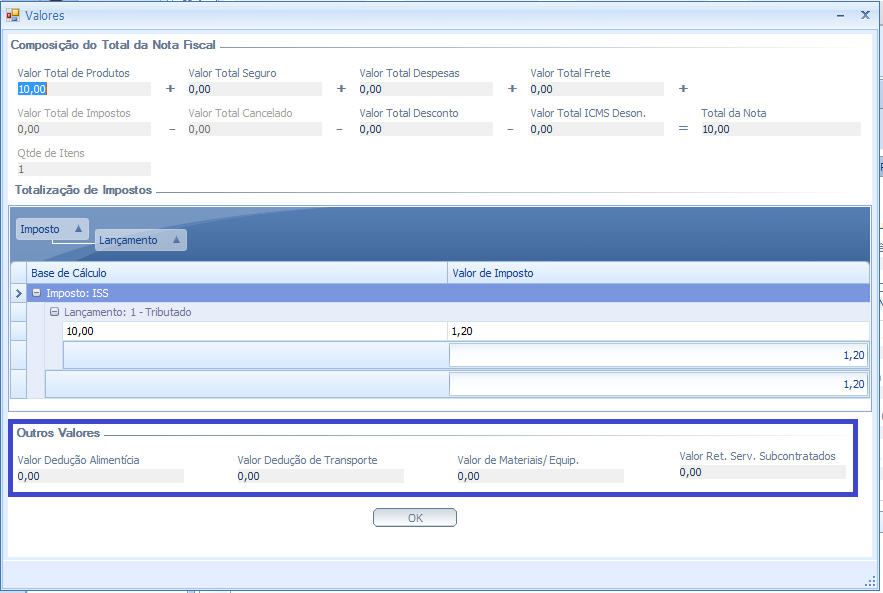Click into Valor Total Despesas field
The image size is (883, 593).
click(425, 89)
